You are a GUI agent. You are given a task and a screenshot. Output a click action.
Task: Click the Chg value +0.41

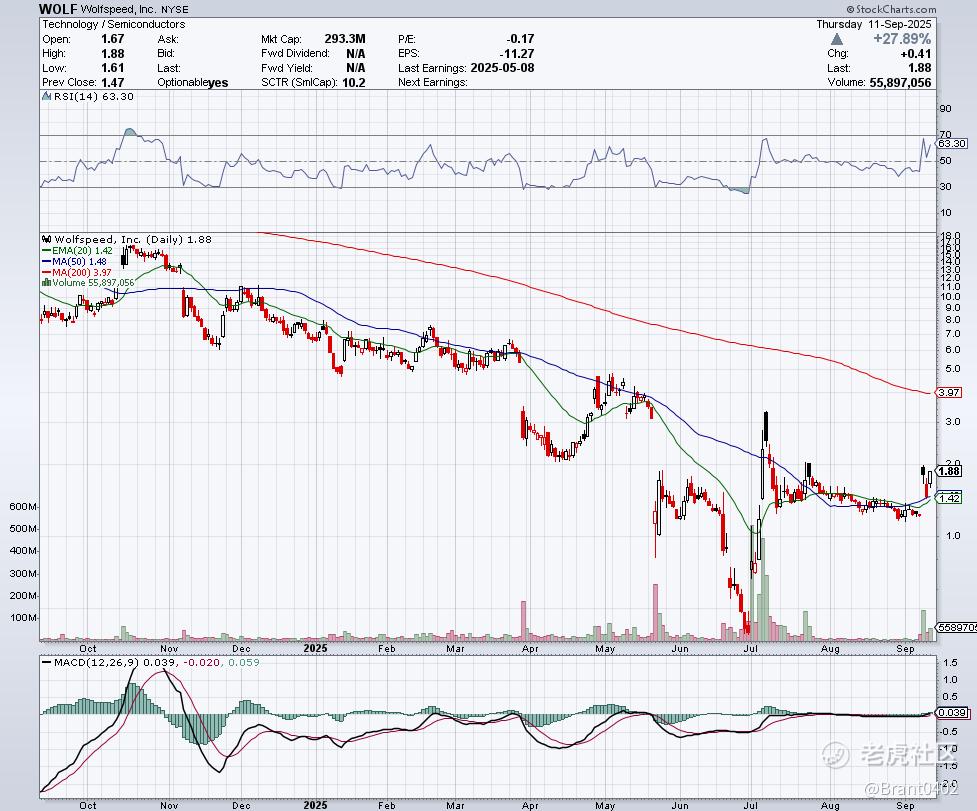[x=916, y=54]
